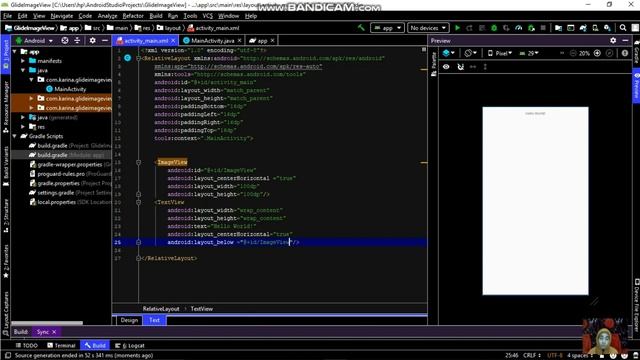Switch to the Design tab
The width and height of the screenshot is (640, 360).
point(129,320)
